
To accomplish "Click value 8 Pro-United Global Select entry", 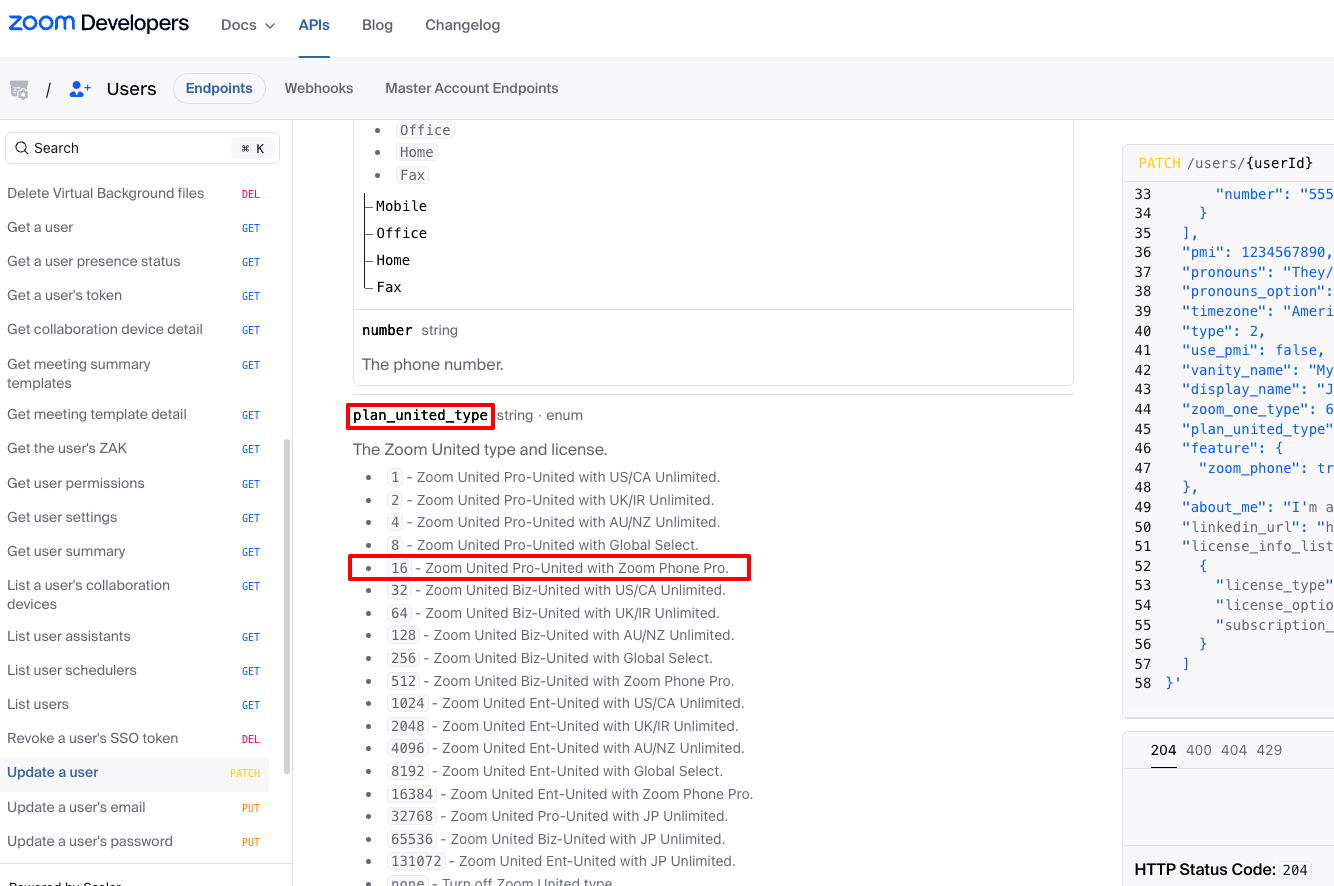I will (544, 545).
